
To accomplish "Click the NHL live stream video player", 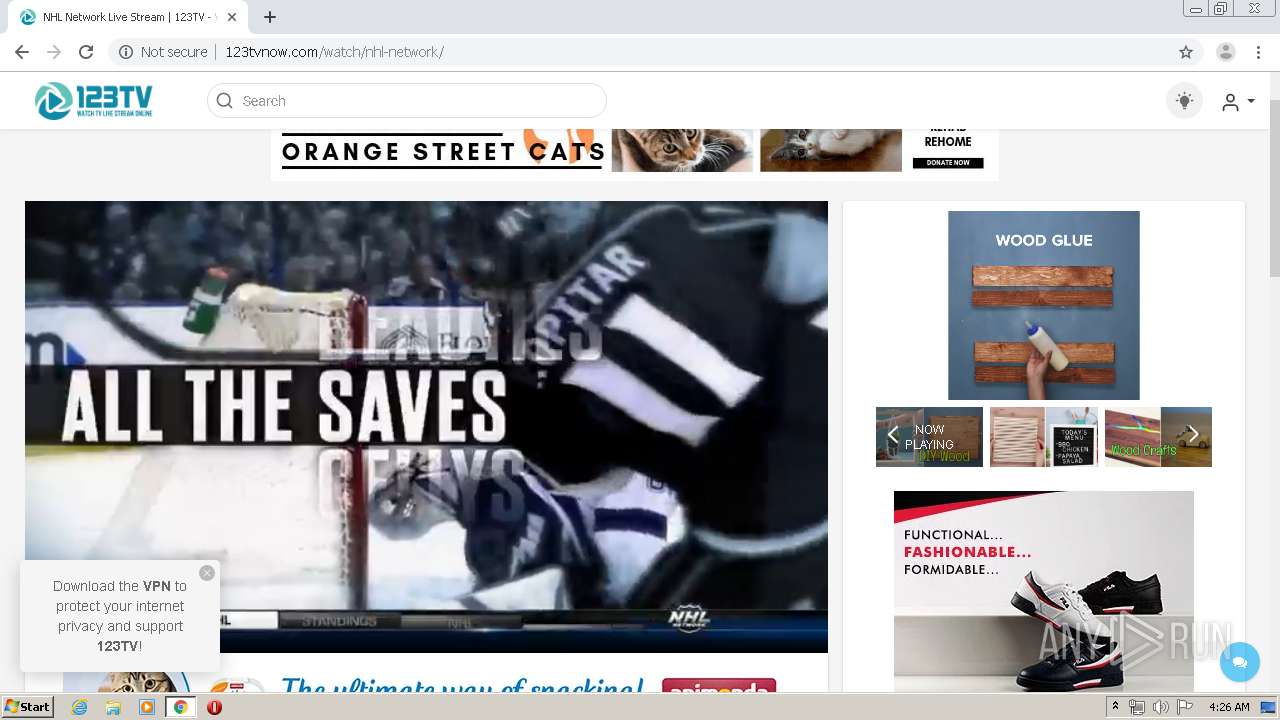I will click(x=426, y=426).
